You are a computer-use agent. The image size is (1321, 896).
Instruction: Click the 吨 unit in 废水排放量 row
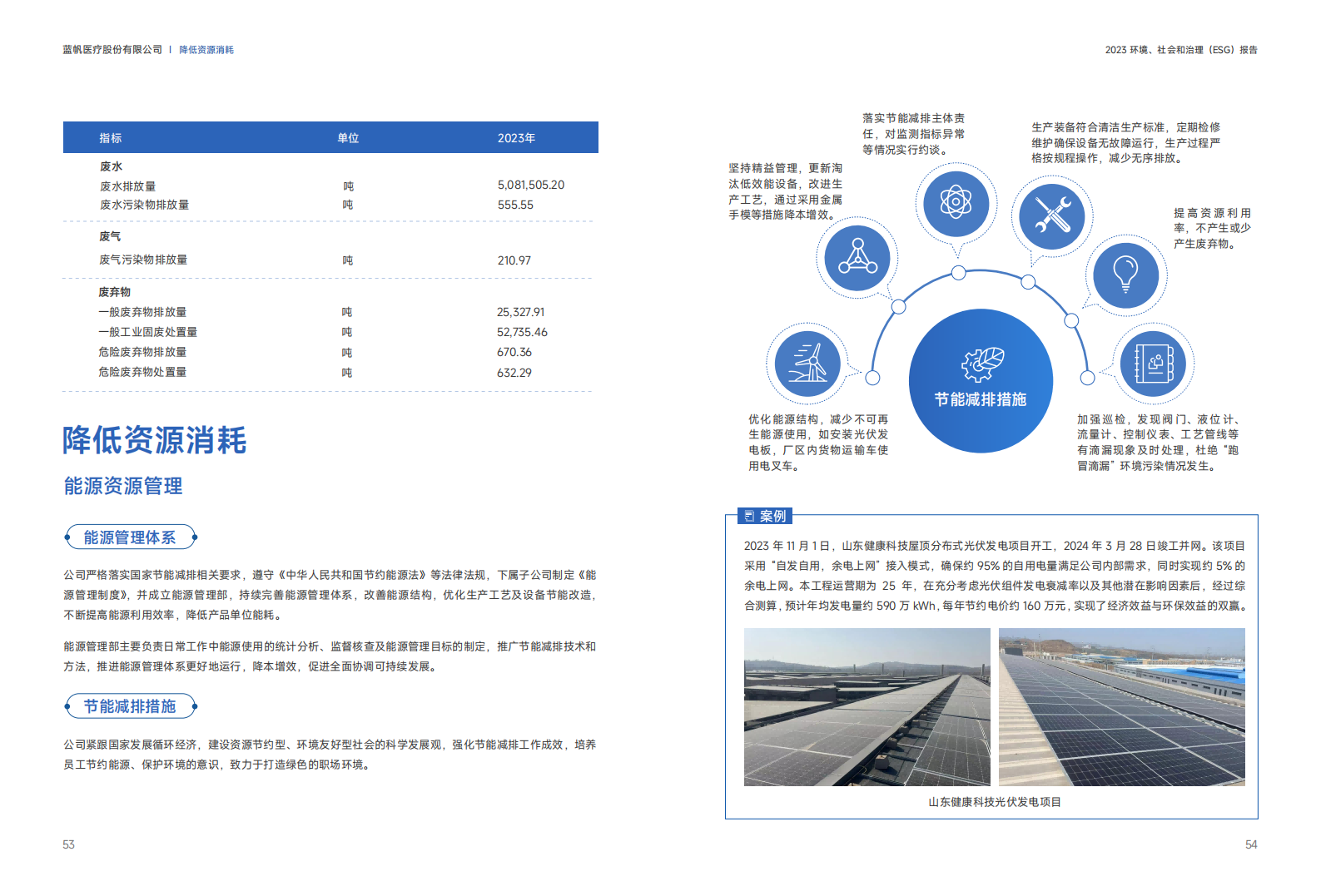click(348, 186)
